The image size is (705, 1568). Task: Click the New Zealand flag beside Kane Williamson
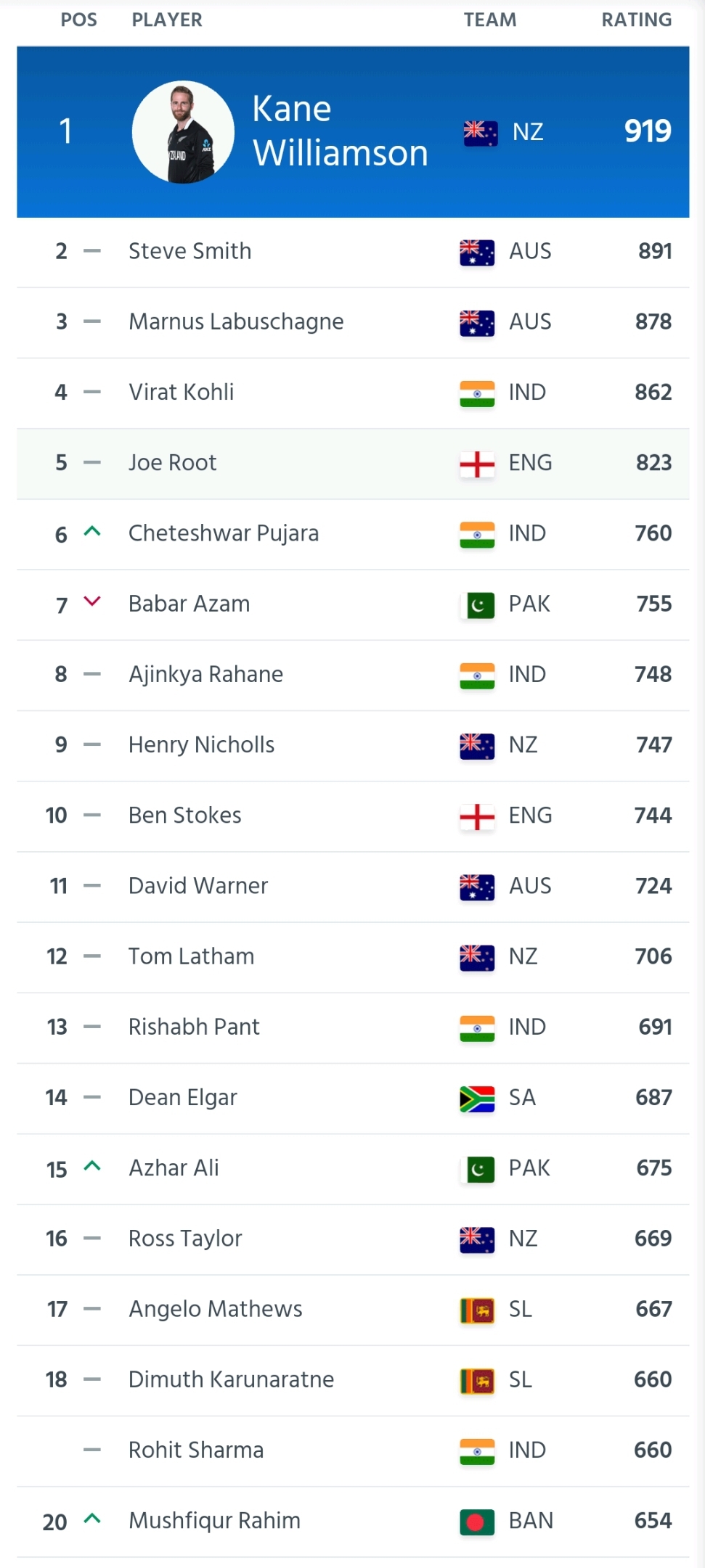point(481,132)
